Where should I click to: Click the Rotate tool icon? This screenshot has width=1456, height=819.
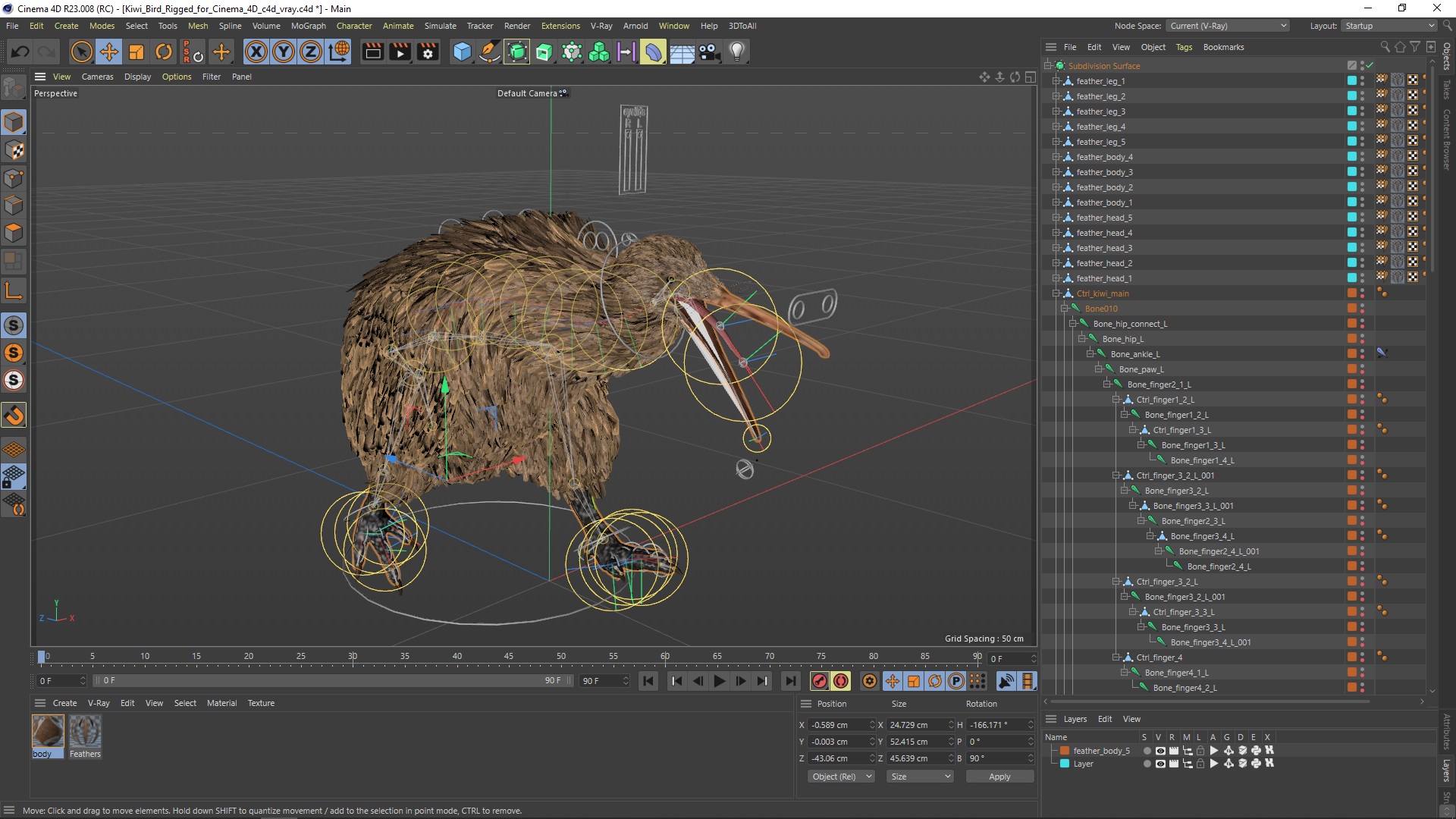[x=163, y=51]
